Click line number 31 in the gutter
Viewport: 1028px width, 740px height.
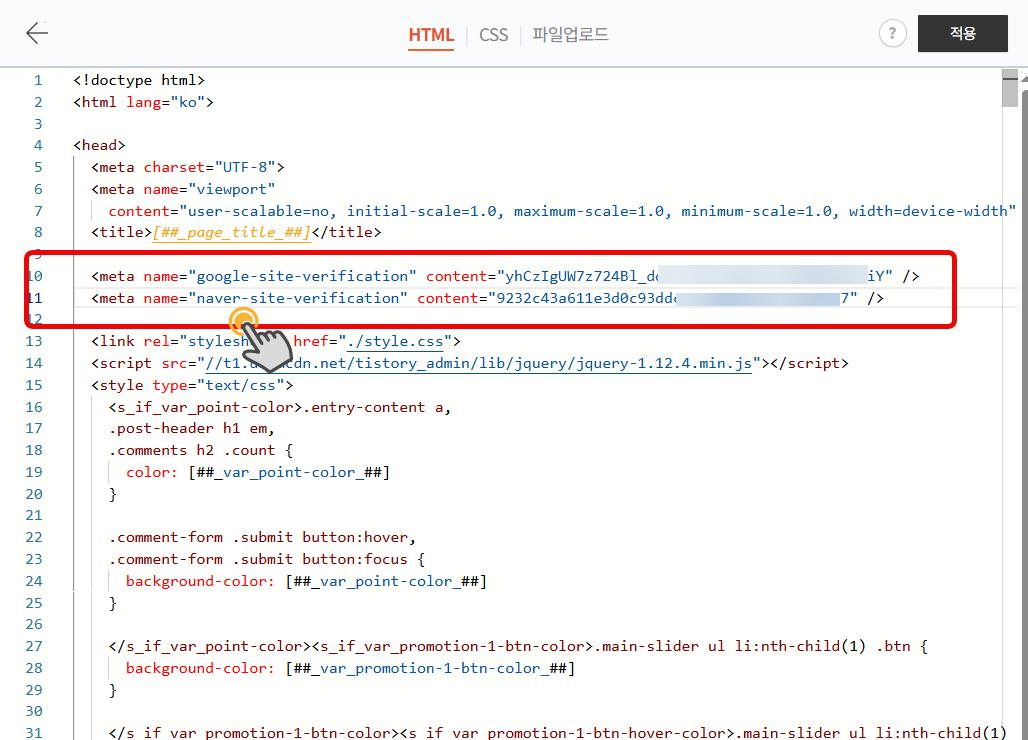point(34,732)
